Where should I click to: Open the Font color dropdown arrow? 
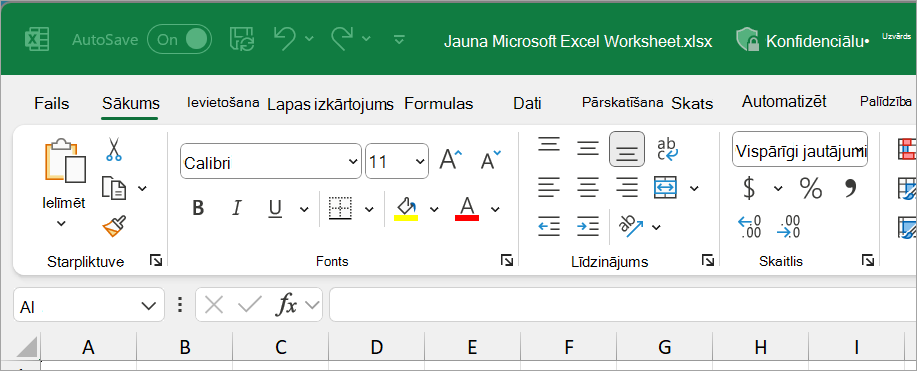point(495,209)
